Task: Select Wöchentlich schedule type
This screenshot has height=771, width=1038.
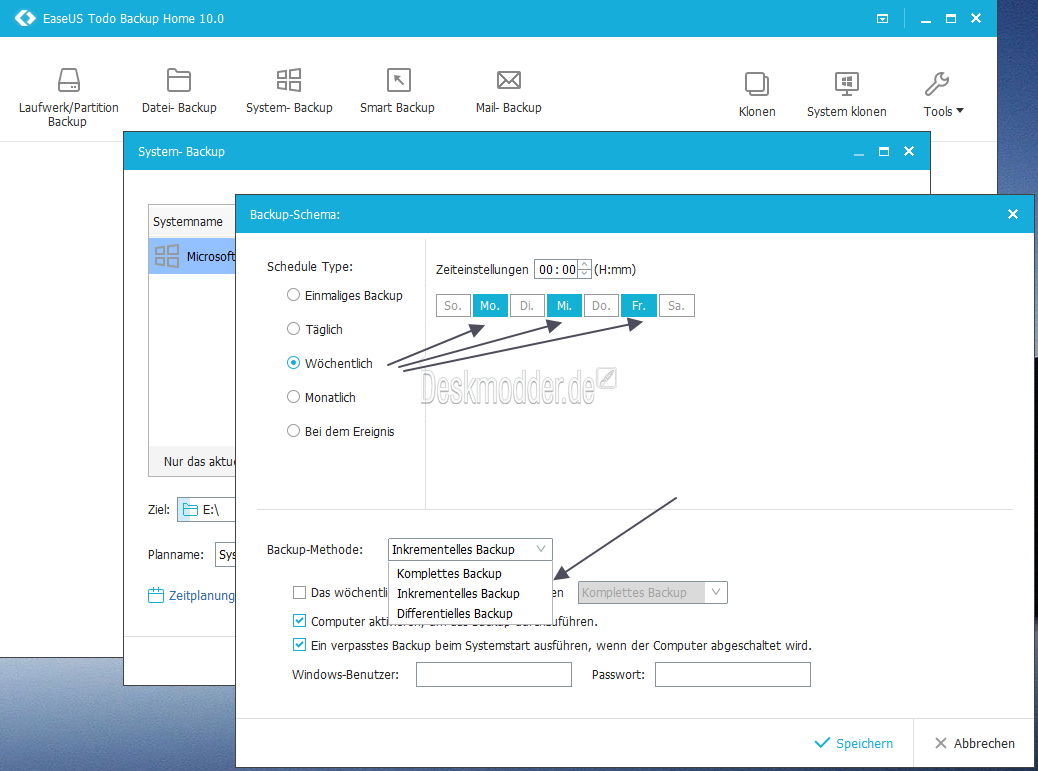Action: (x=293, y=363)
